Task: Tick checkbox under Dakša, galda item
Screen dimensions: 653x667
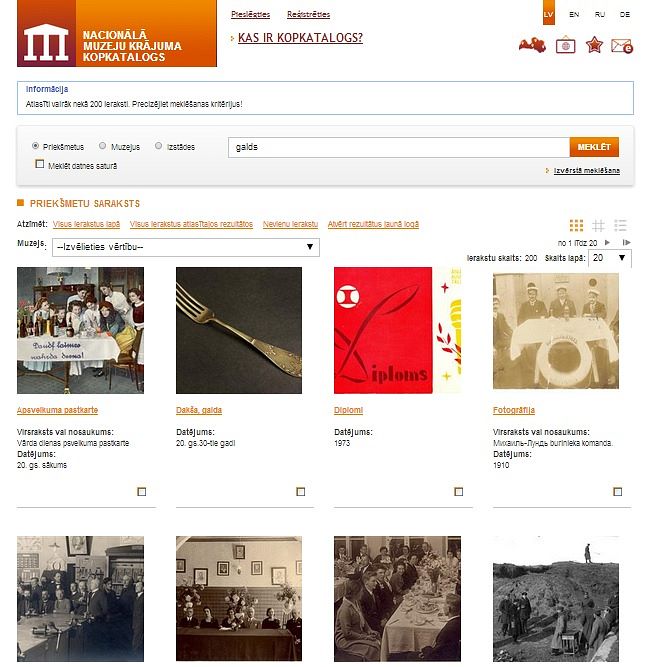Action: [300, 492]
